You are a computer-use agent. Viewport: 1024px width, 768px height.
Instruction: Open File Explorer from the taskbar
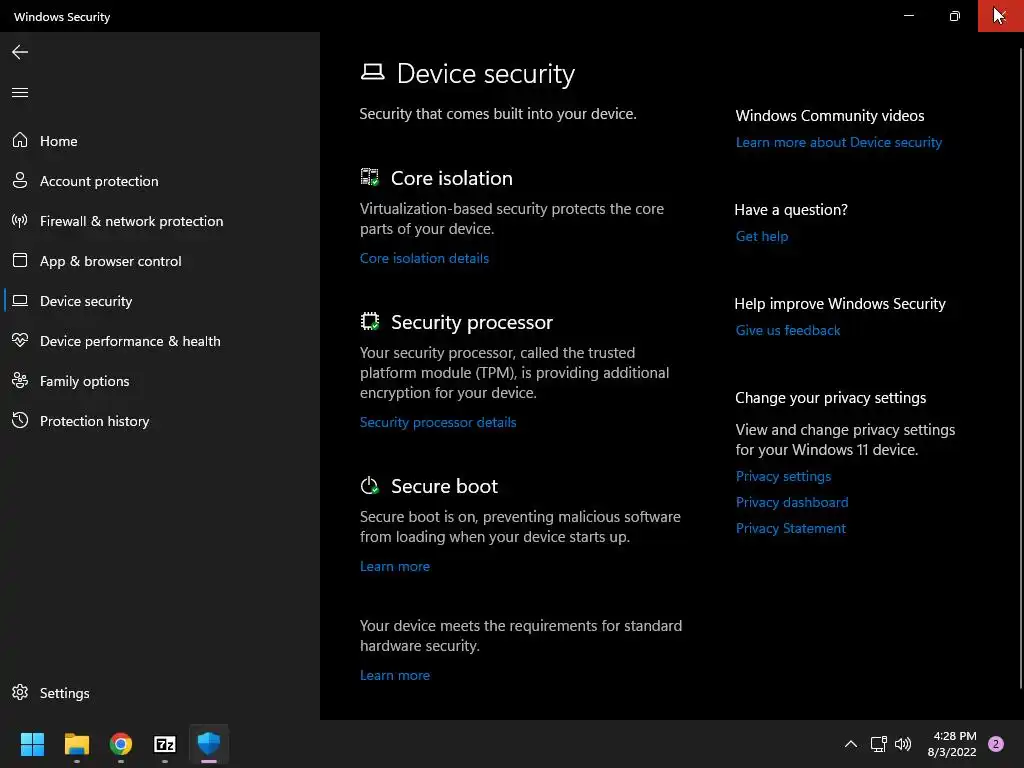(x=76, y=744)
